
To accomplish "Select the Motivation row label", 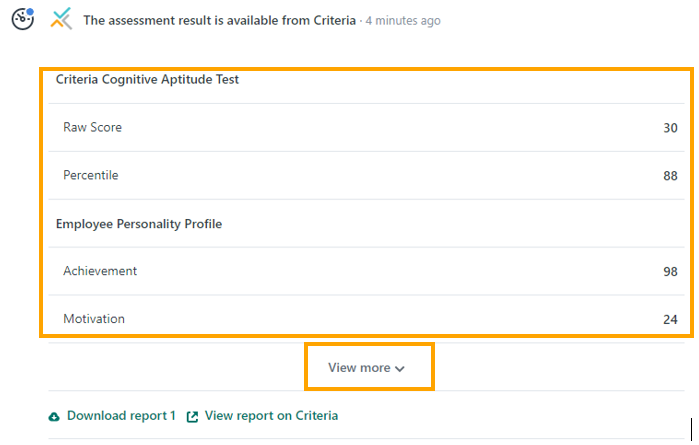I will tap(94, 319).
